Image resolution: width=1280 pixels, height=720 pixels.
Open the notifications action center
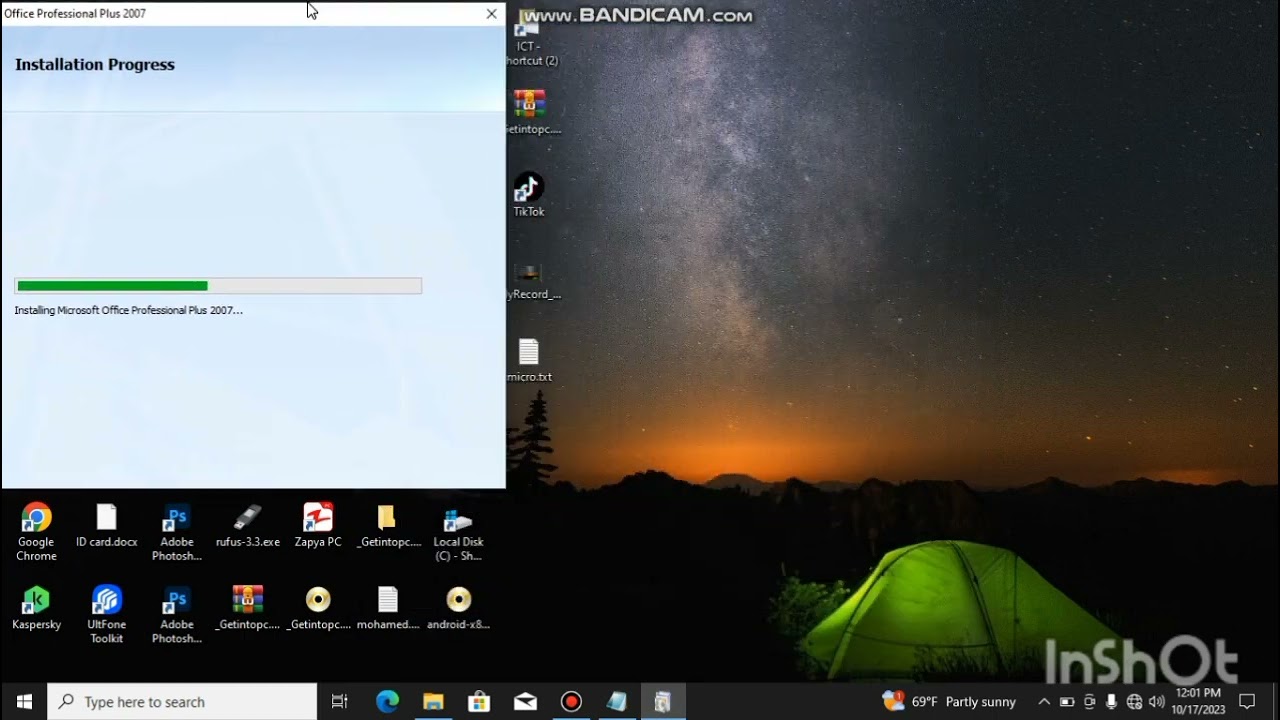coord(1247,702)
